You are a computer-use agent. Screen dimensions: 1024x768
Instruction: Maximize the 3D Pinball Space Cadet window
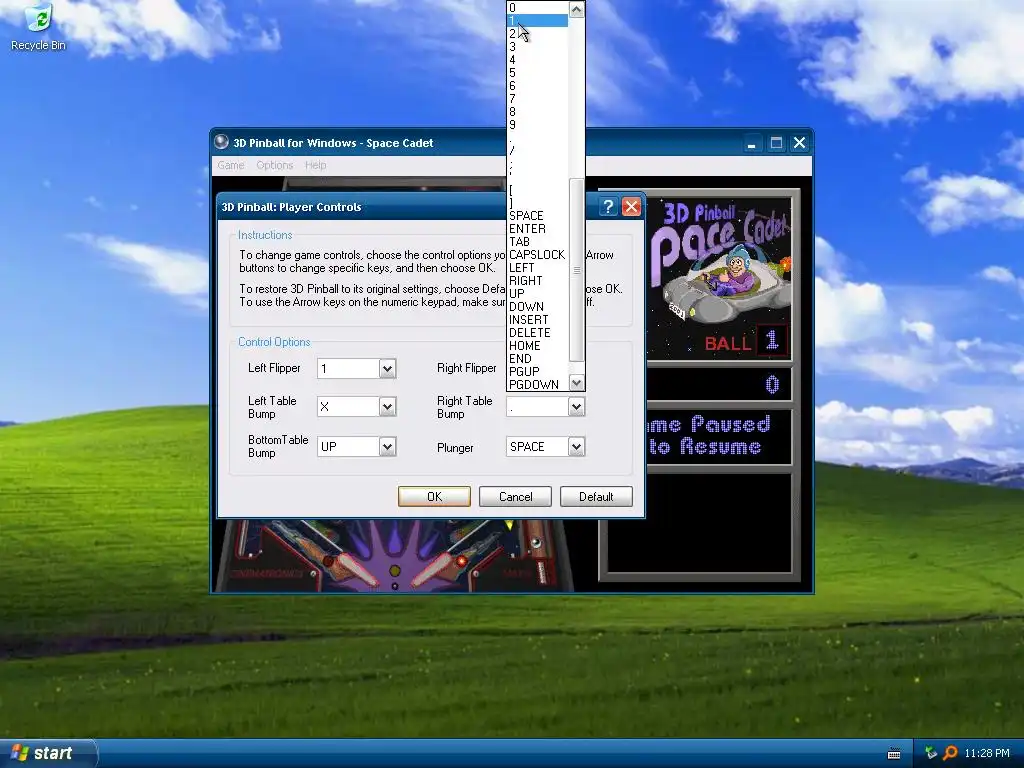click(776, 143)
